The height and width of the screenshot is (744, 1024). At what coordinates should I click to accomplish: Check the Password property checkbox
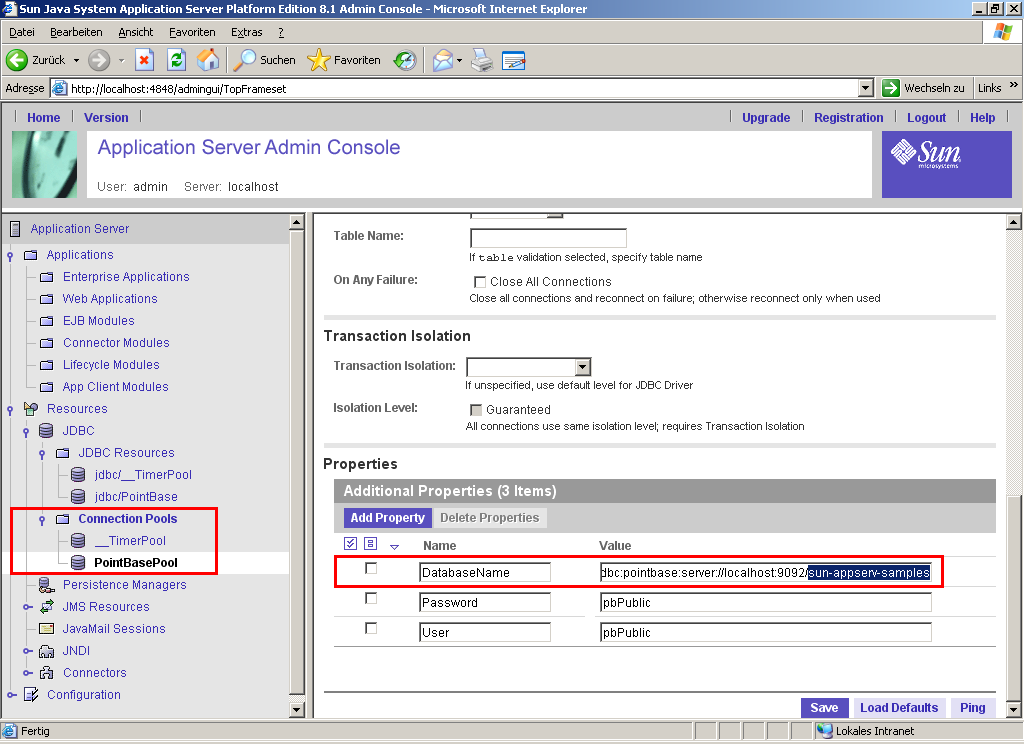pos(371,598)
